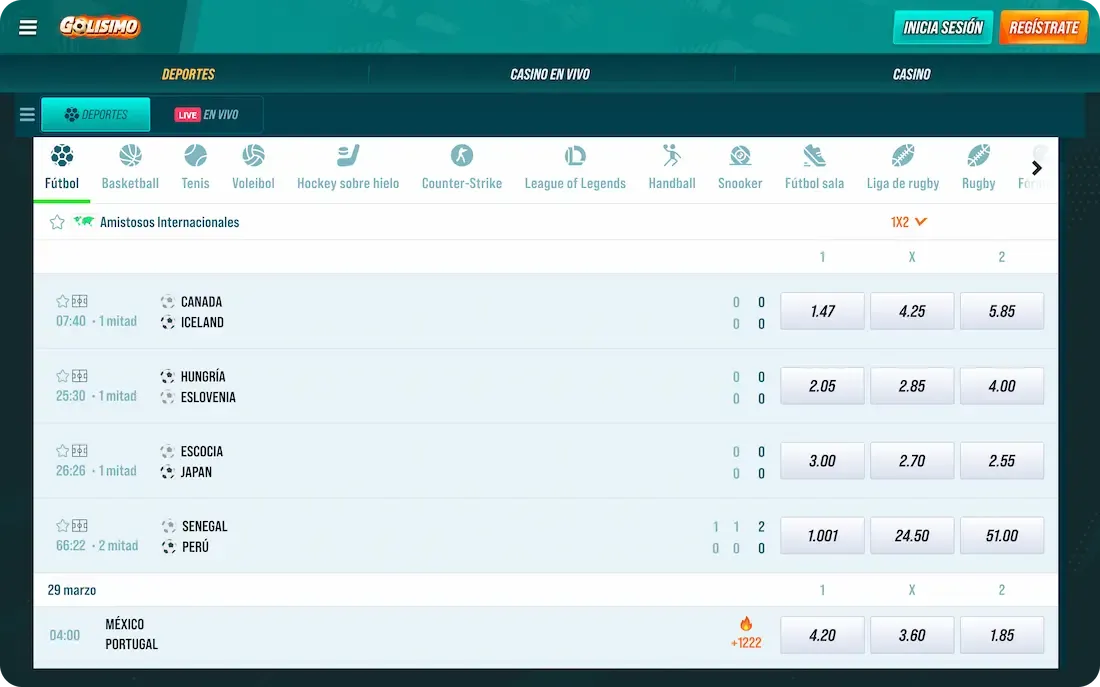Click the 29 marzo date header

pos(72,590)
